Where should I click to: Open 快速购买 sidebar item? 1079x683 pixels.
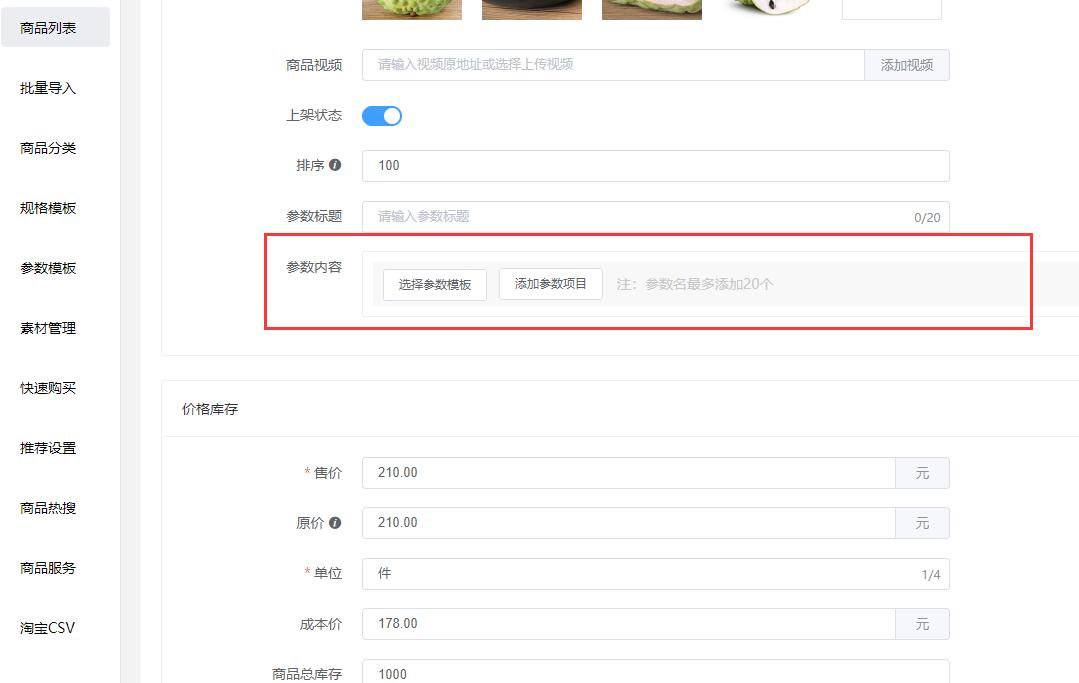(47, 388)
